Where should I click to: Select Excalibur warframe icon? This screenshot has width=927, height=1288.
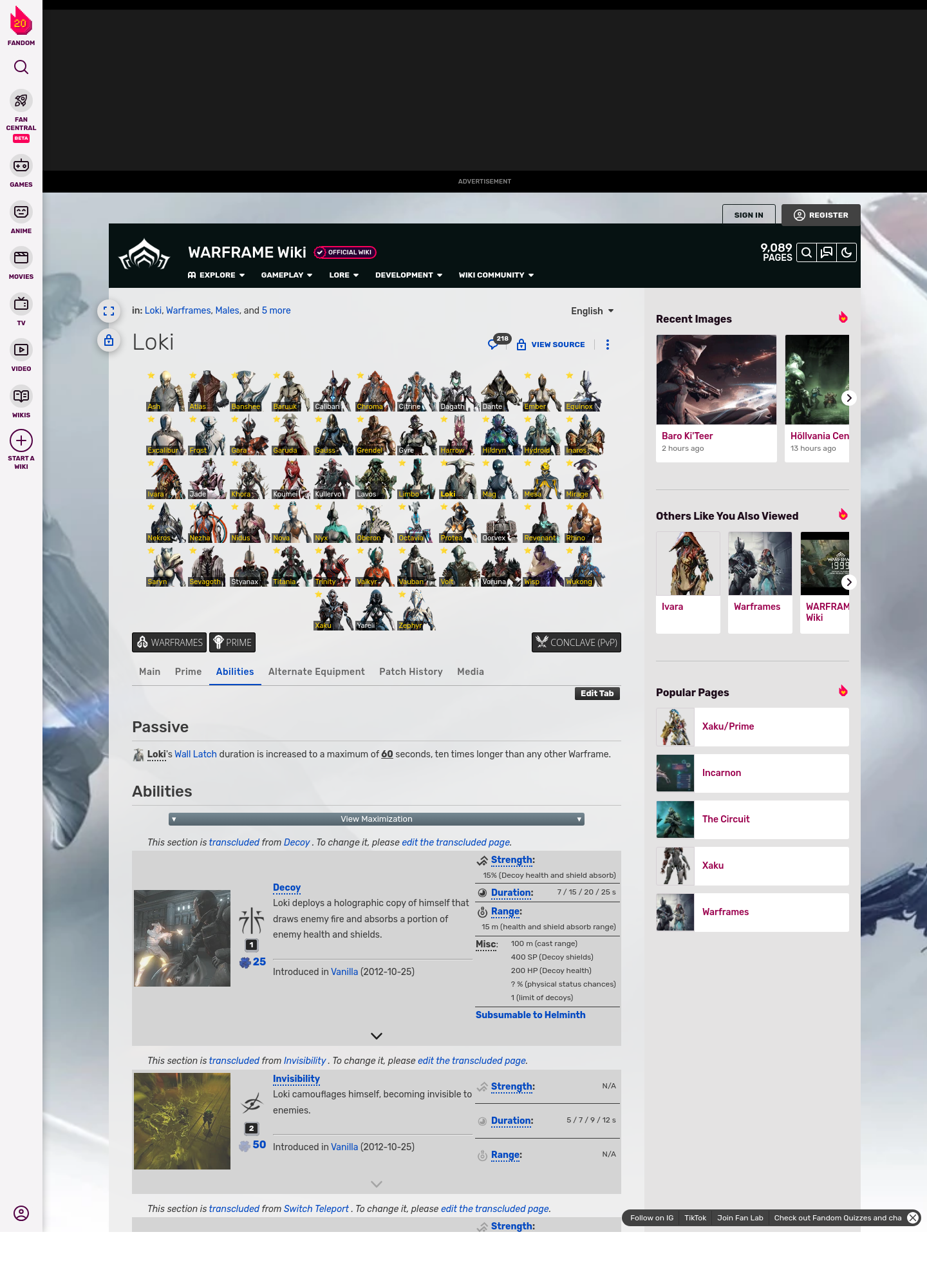tap(165, 435)
